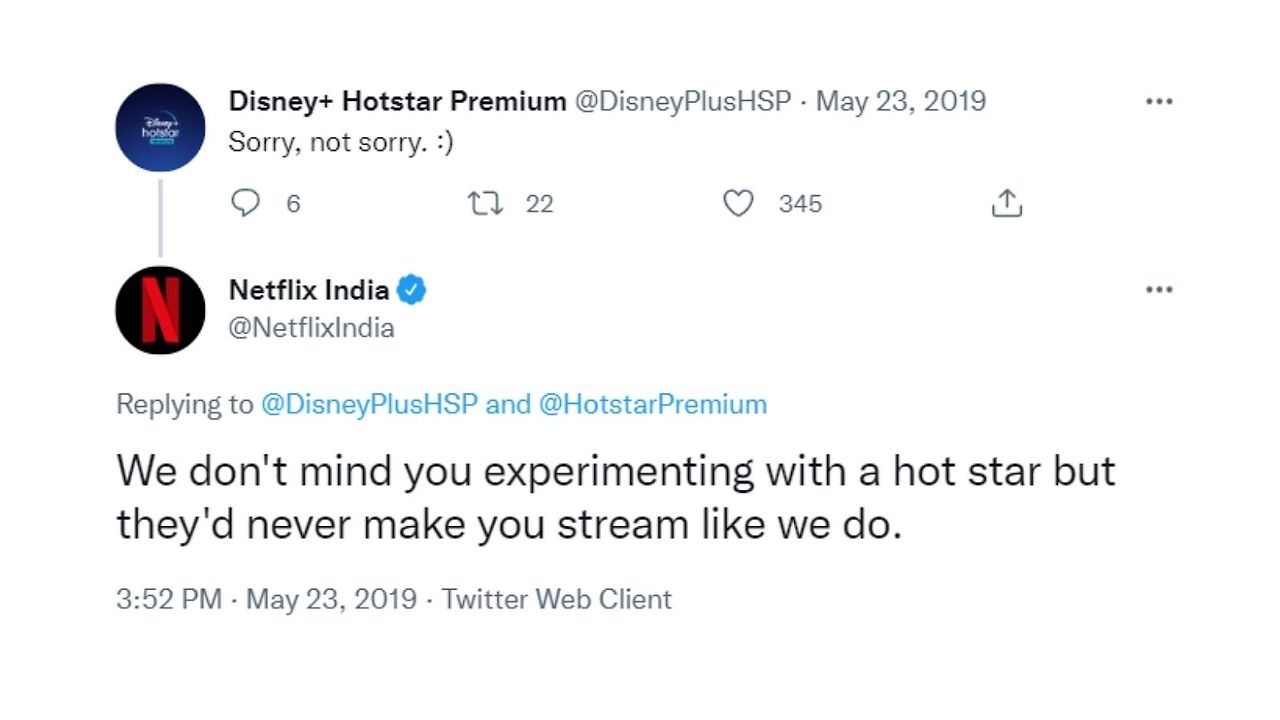Open the more options menu on Netflix India's tweet

pyautogui.click(x=1159, y=289)
